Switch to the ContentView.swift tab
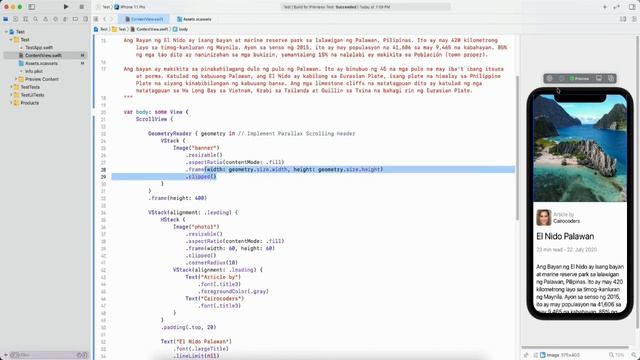 [144, 19]
